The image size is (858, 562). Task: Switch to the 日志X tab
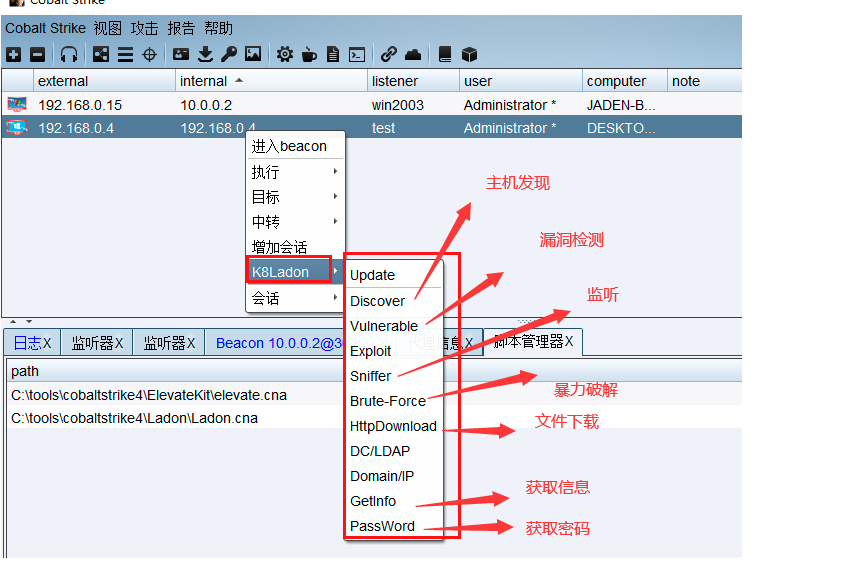(32, 343)
